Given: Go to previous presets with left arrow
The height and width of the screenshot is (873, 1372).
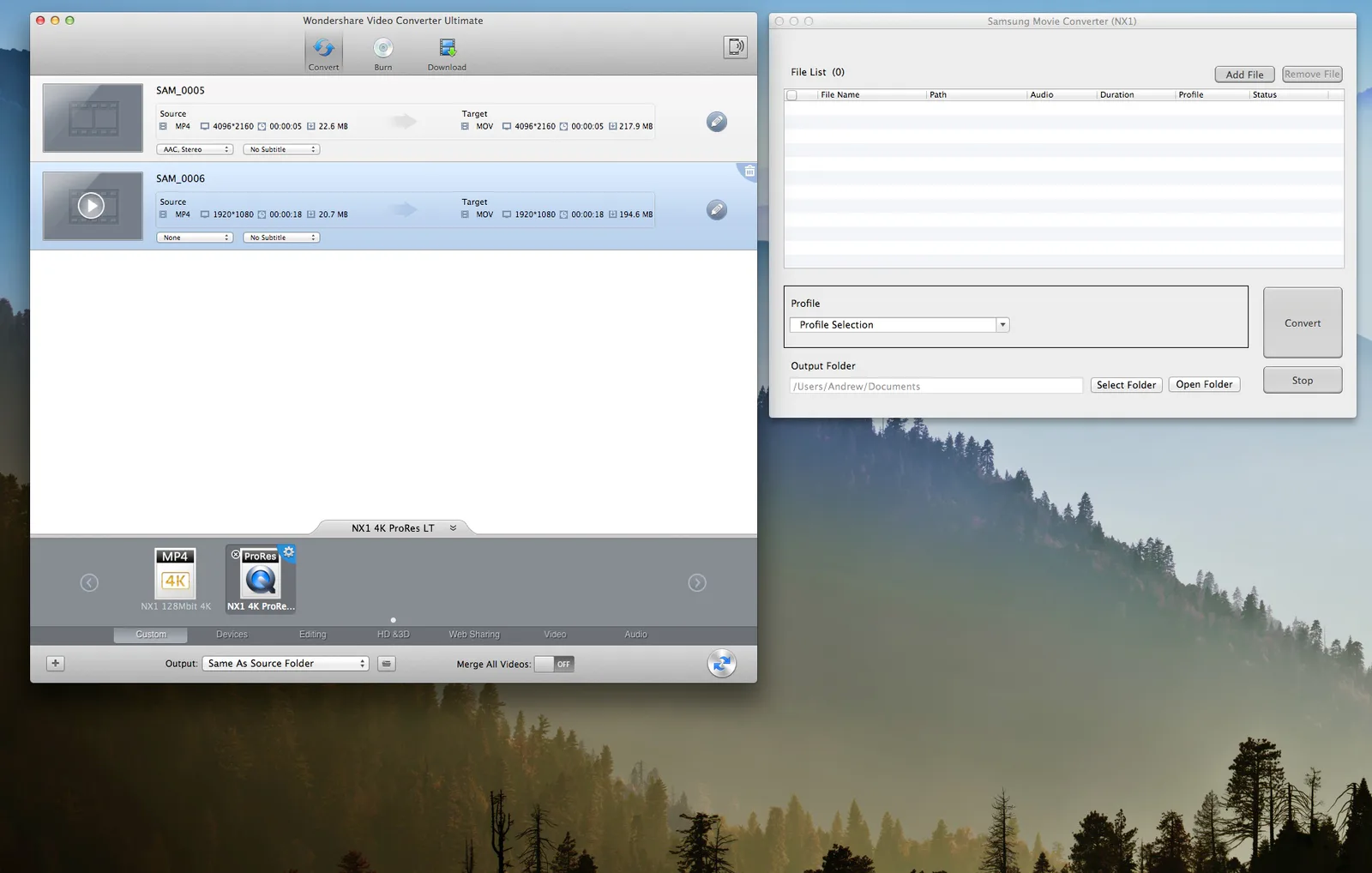Looking at the screenshot, I should coord(89,583).
